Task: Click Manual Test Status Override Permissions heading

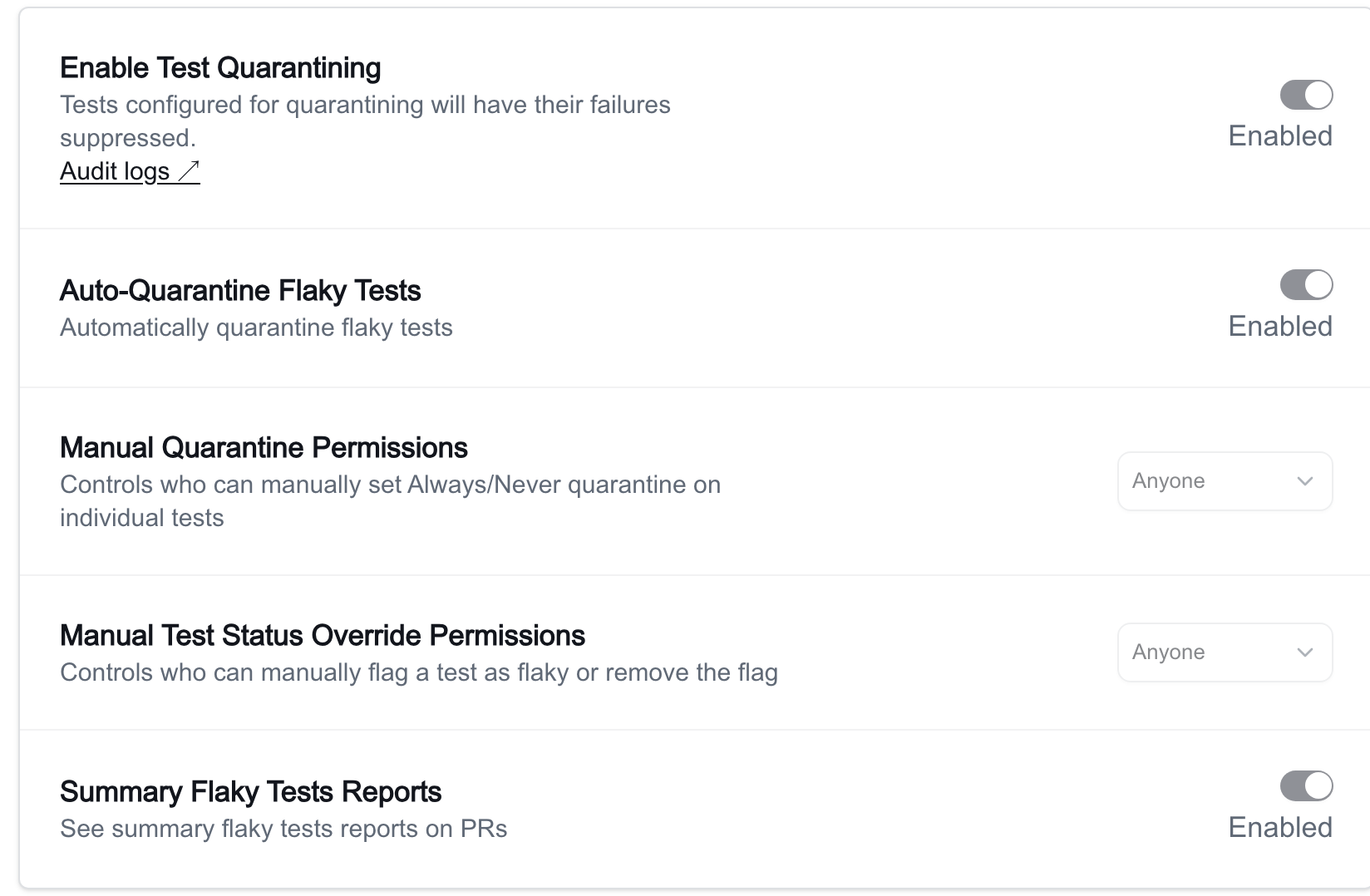Action: 323,636
